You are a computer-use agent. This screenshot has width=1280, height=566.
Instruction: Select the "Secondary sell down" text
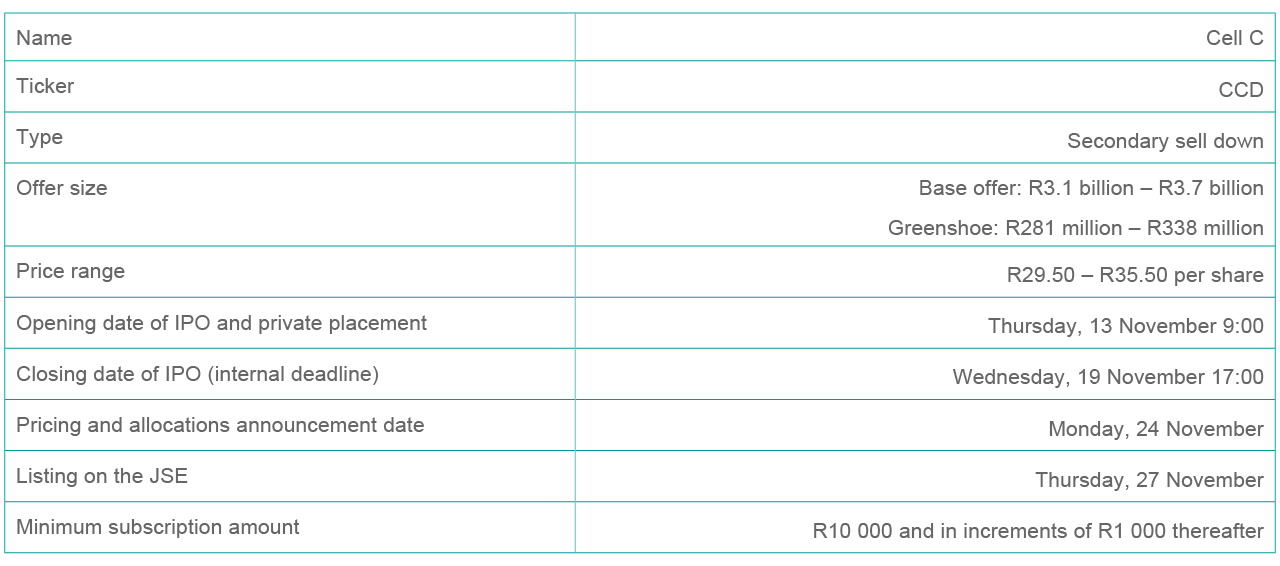1165,141
